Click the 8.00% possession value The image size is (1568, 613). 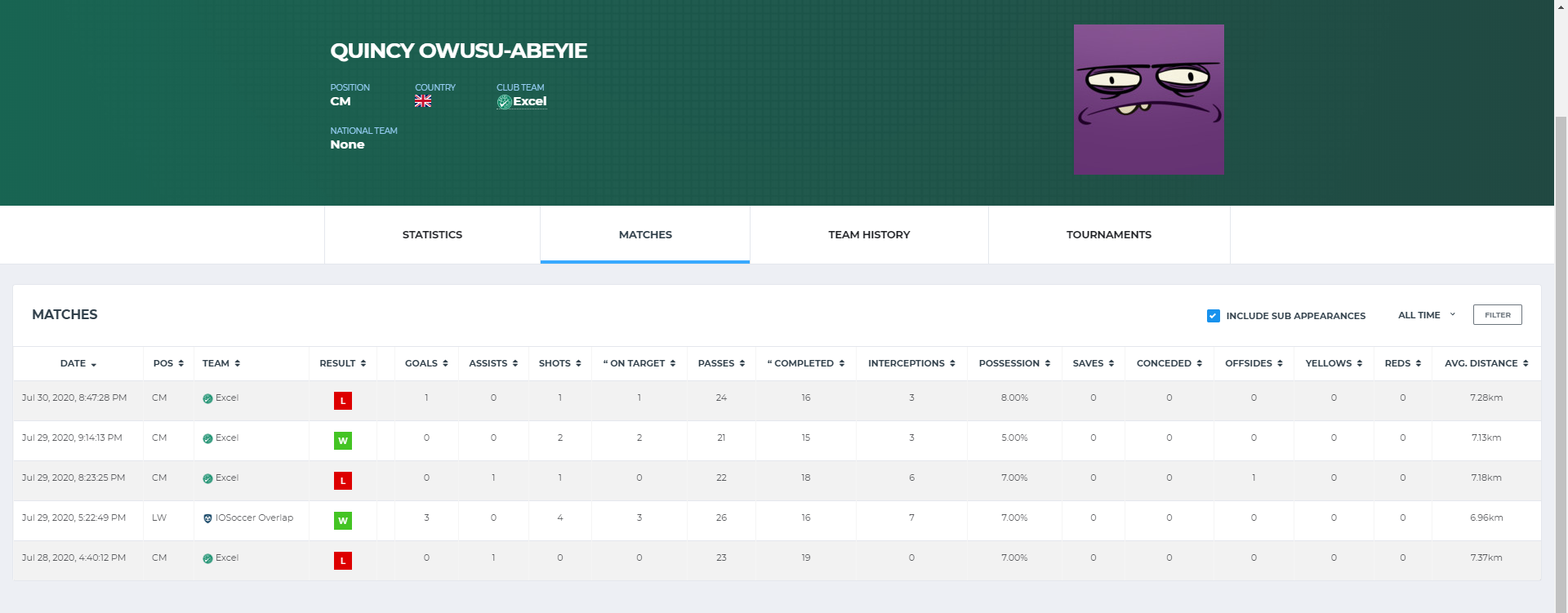click(1014, 398)
